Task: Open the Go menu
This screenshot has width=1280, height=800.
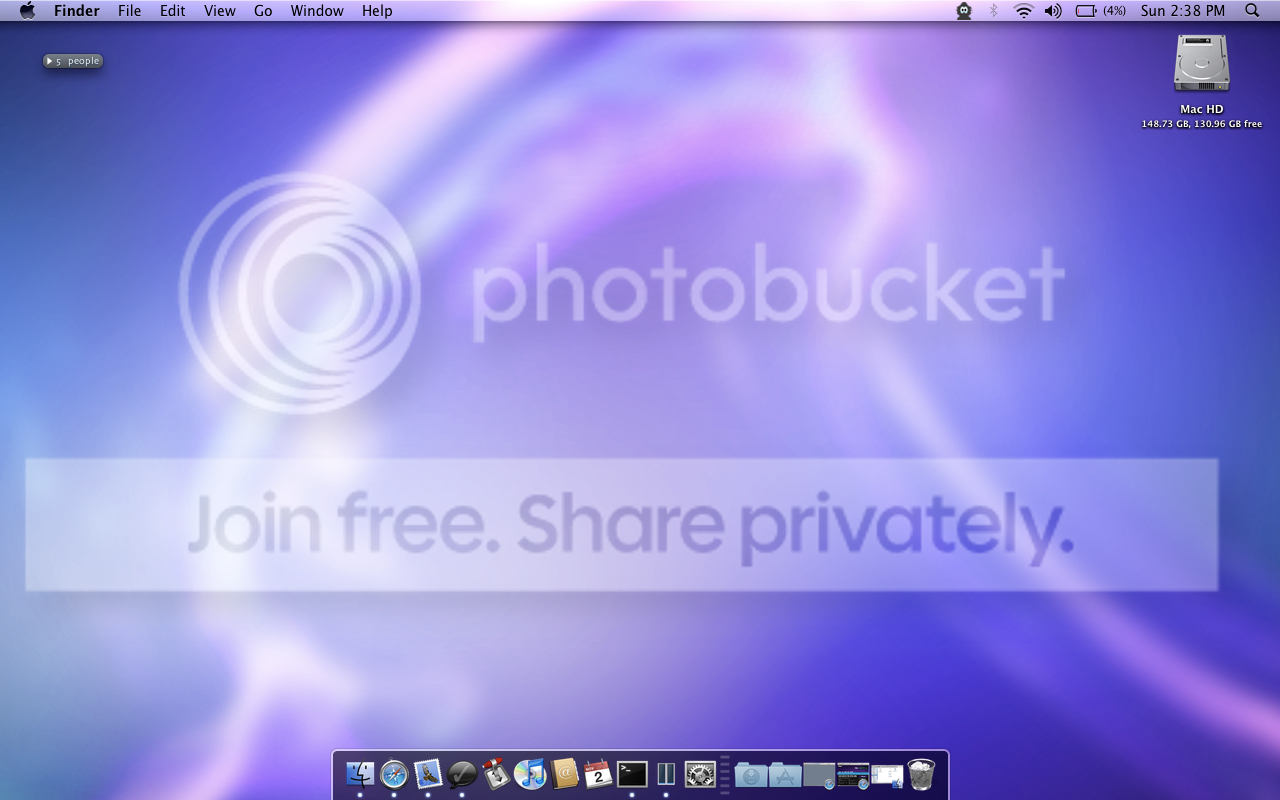Action: 263,11
